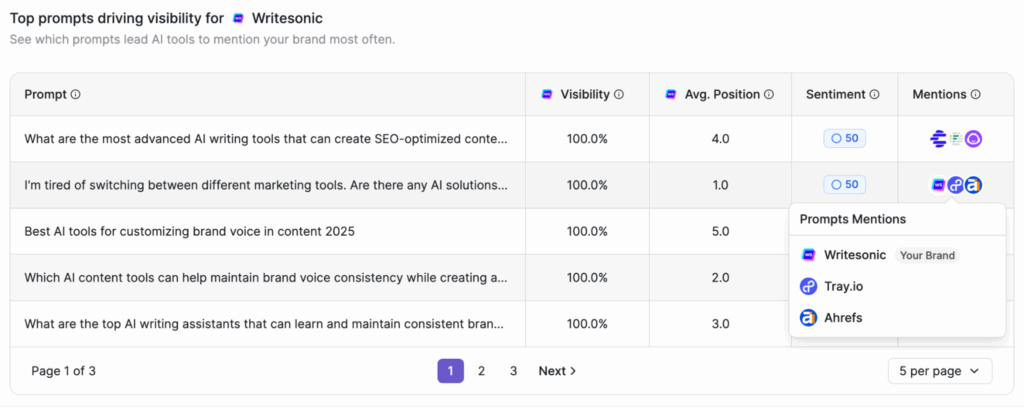Click the Ahrefs icon in Prompts Mentions popup
Screen dimensions: 1024x408
click(808, 318)
